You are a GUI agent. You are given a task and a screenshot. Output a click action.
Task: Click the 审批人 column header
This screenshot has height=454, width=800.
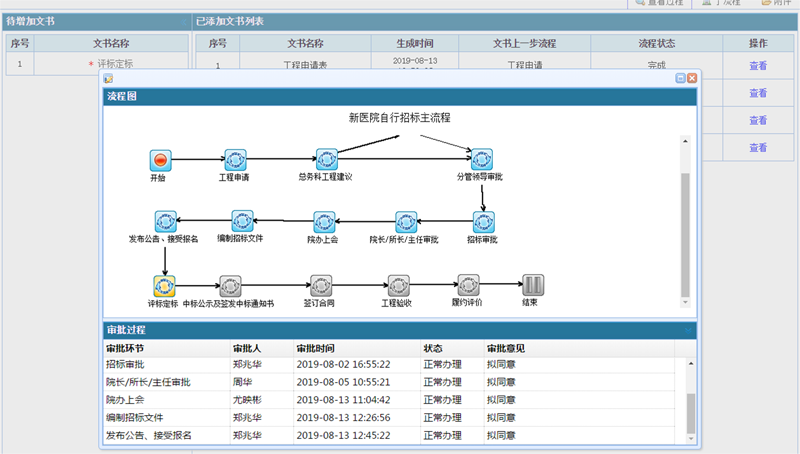click(x=262, y=348)
